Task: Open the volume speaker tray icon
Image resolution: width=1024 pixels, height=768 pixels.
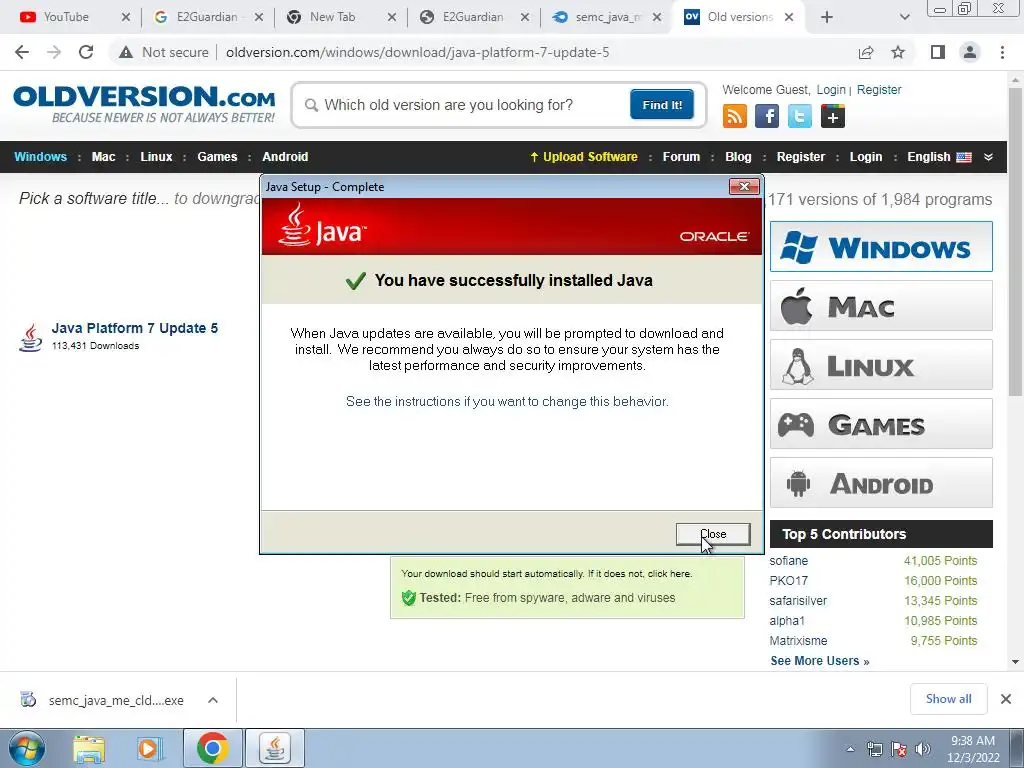Action: tap(923, 749)
